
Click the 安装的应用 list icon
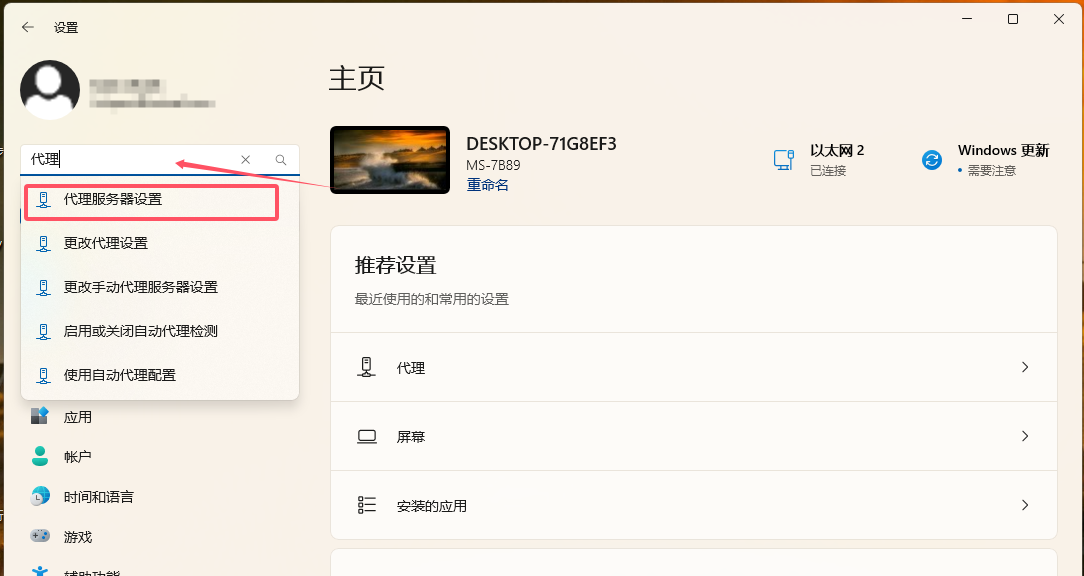click(366, 505)
